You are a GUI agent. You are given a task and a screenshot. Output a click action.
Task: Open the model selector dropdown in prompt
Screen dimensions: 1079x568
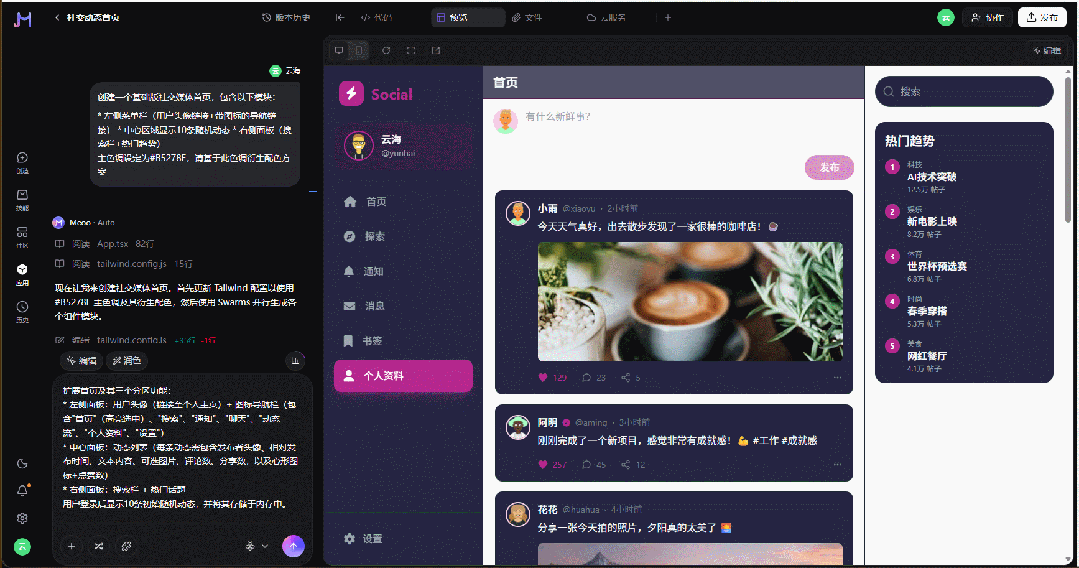[257, 546]
